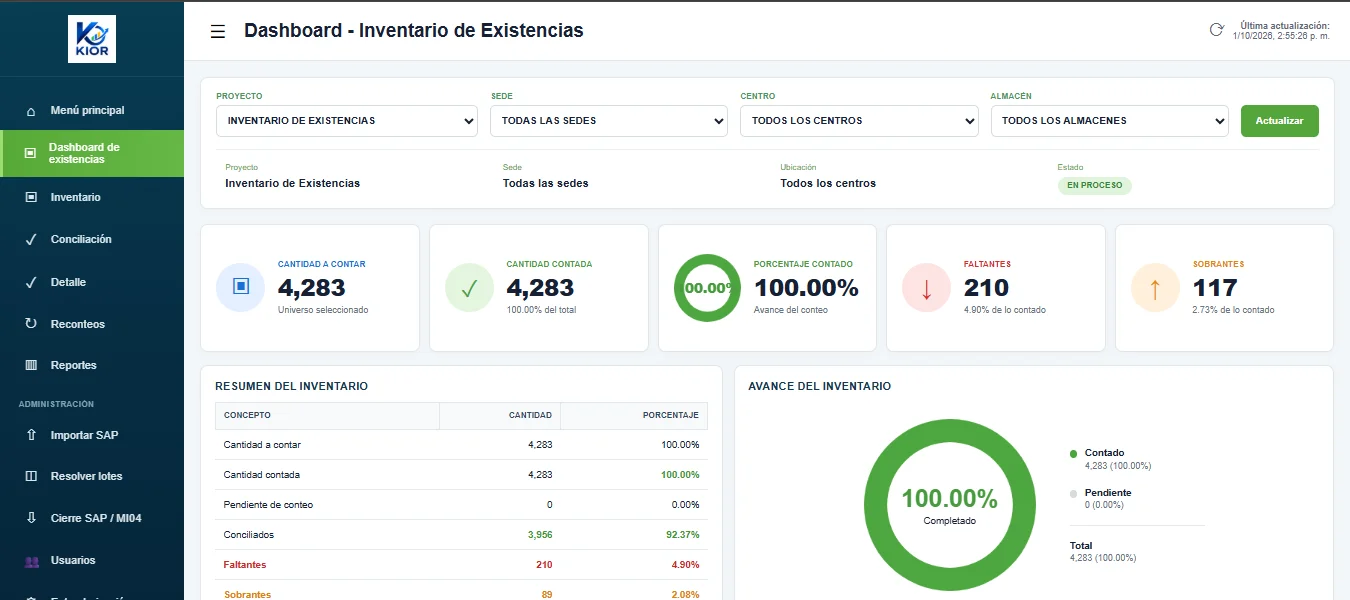
Task: Click the Reconteos circular arrow icon
Action: (x=31, y=324)
